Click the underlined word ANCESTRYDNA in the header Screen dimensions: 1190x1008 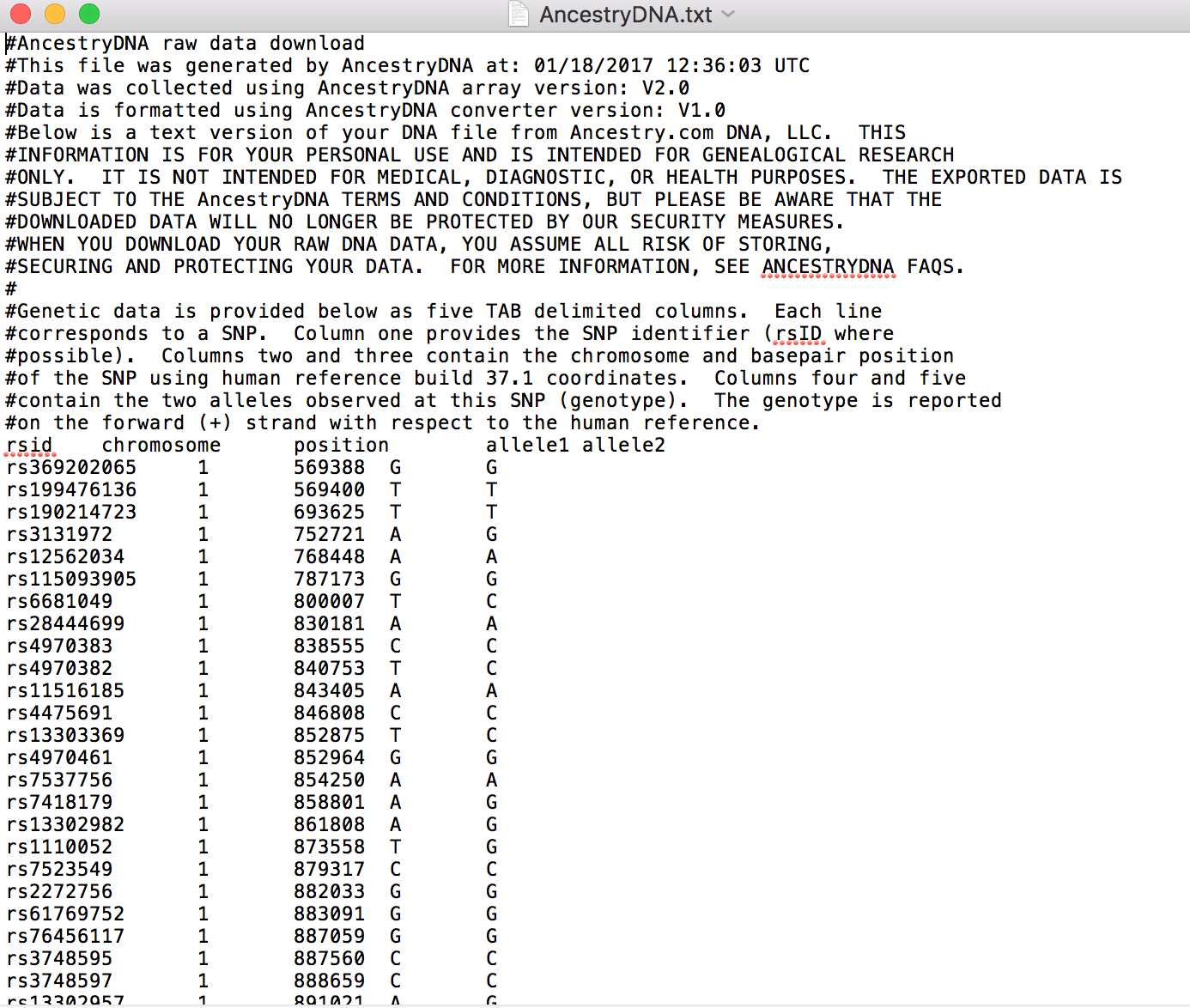point(829,266)
